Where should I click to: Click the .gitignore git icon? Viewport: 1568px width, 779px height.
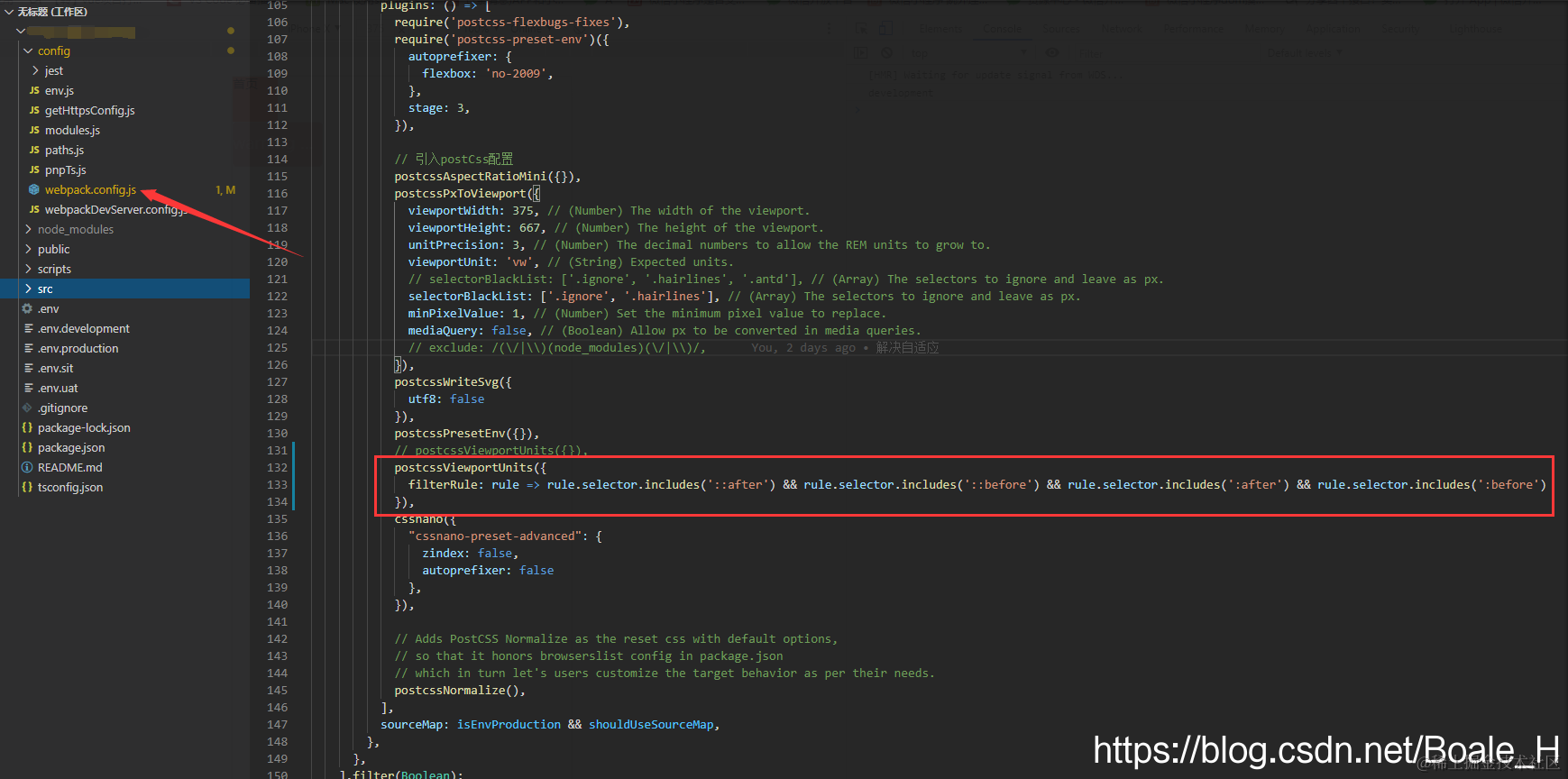click(x=27, y=408)
